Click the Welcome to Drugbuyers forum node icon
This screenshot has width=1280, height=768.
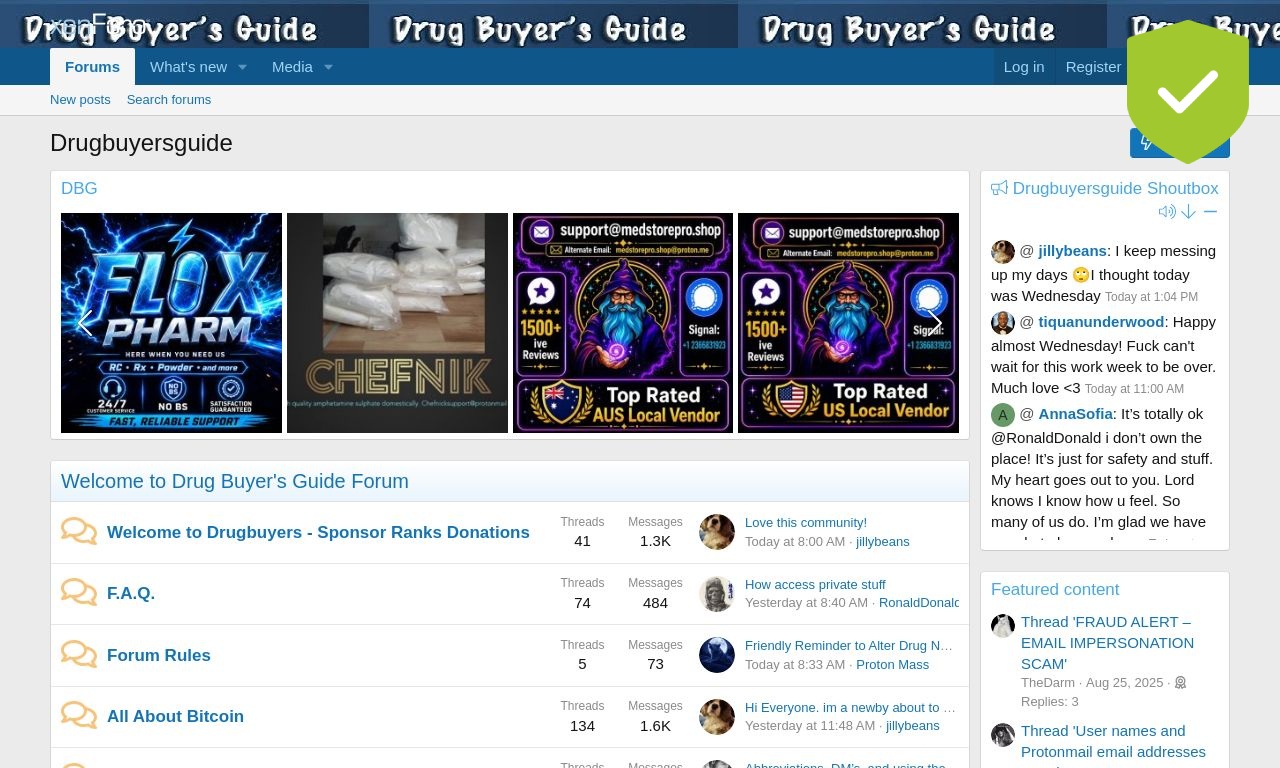point(79,531)
